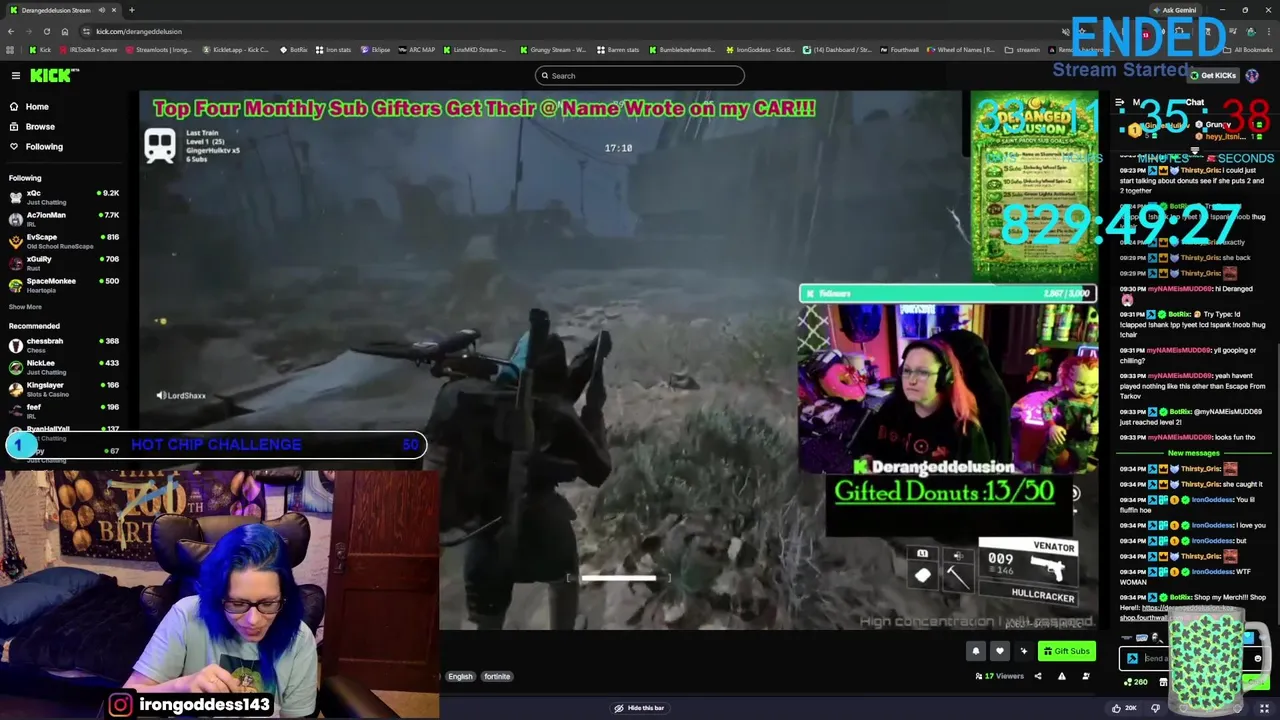The width and height of the screenshot is (1280, 720).
Task: Open the Wheel of Names bookmark
Action: tap(961, 49)
